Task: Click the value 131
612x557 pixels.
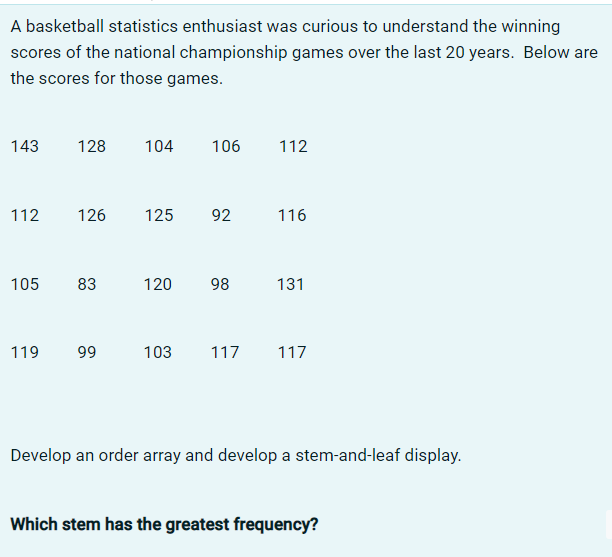Action: [x=290, y=284]
